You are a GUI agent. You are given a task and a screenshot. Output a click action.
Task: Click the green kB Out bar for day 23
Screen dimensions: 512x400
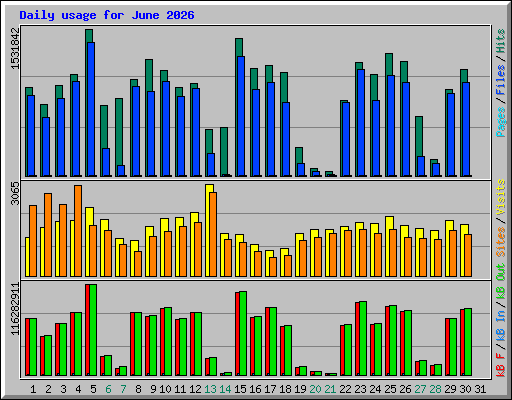(363, 339)
